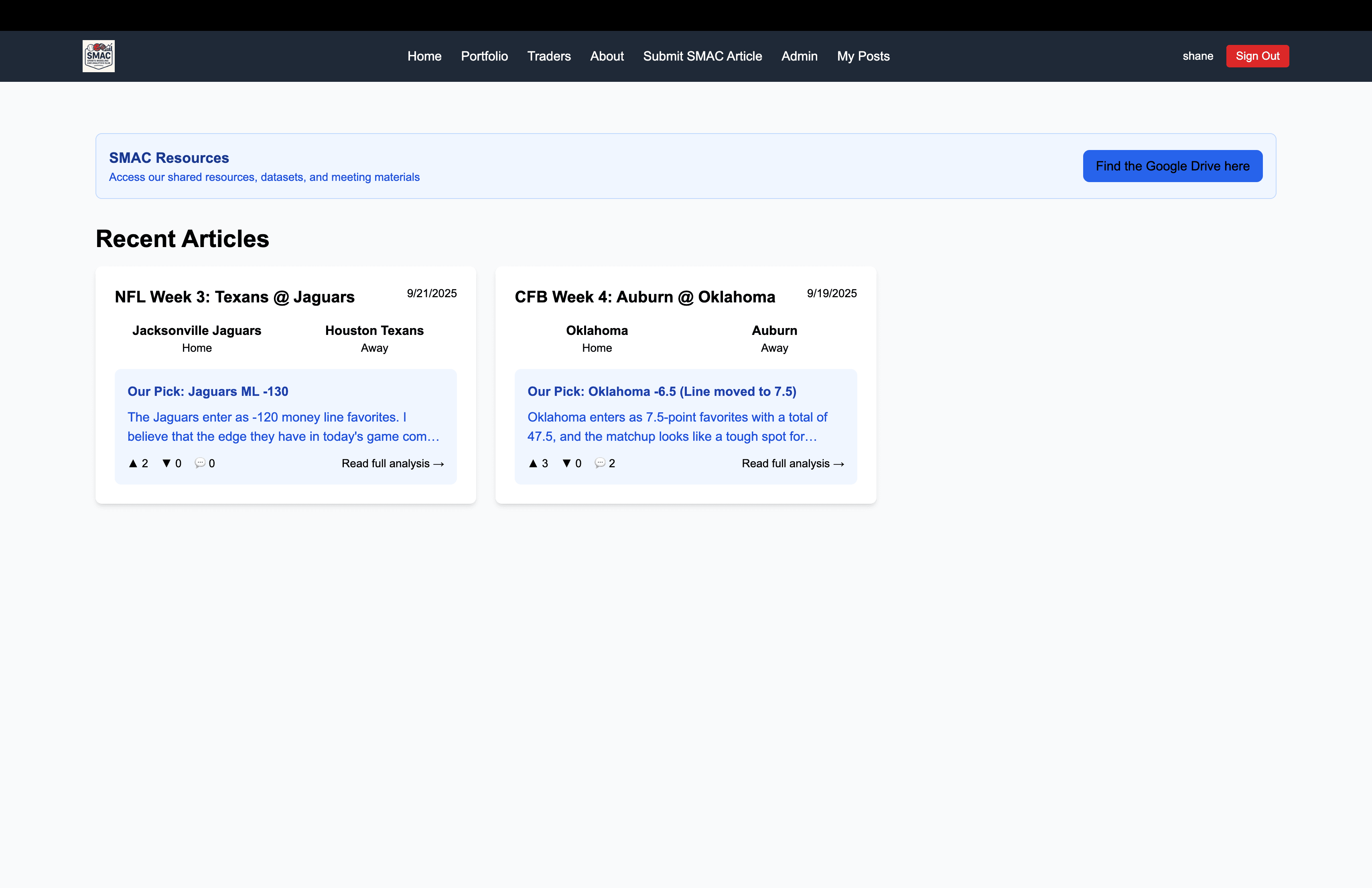This screenshot has width=1372, height=888.
Task: Read full analysis of Oklahoma pick
Action: pyautogui.click(x=793, y=463)
